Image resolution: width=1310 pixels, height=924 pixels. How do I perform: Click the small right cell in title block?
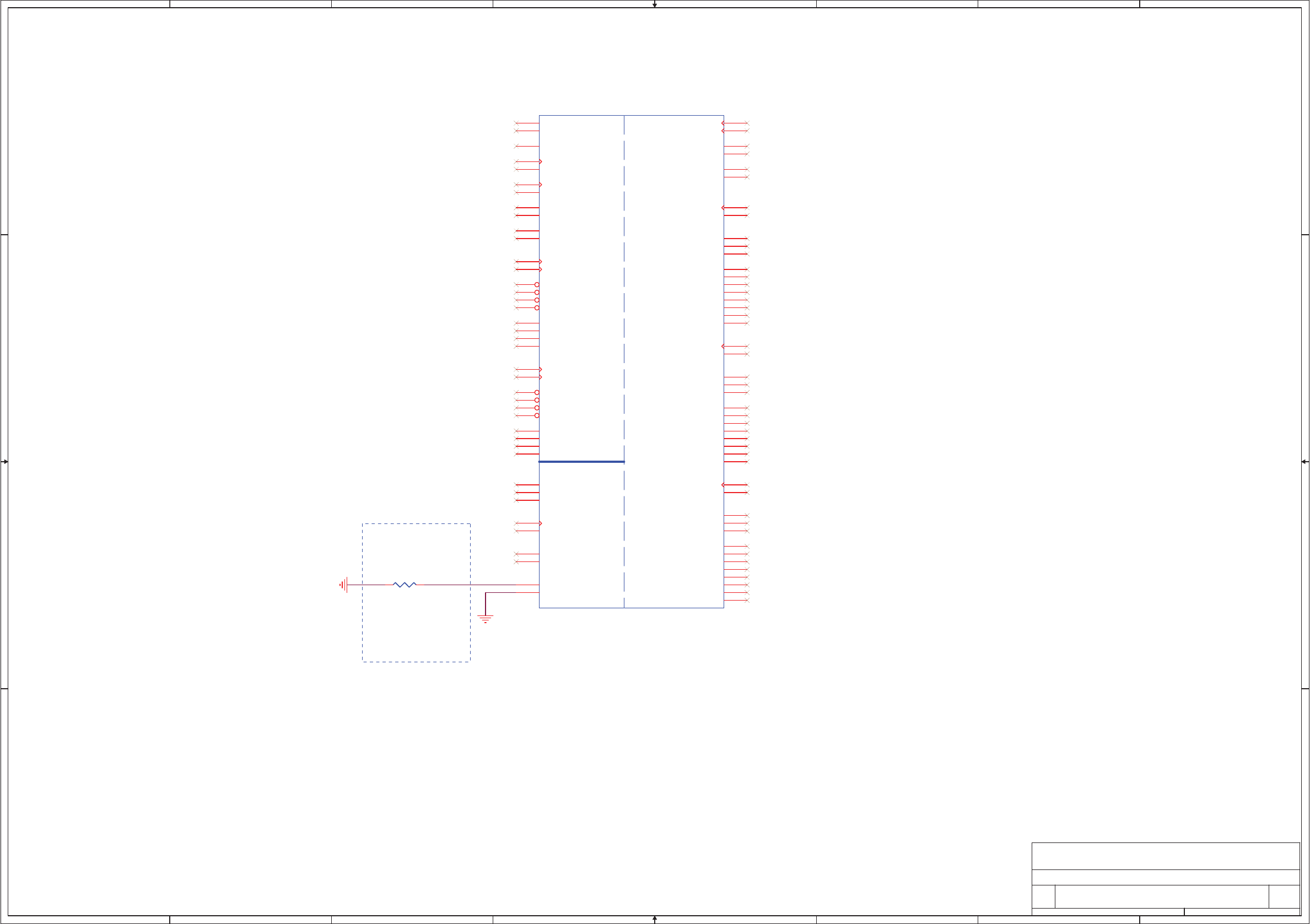coord(1284,896)
